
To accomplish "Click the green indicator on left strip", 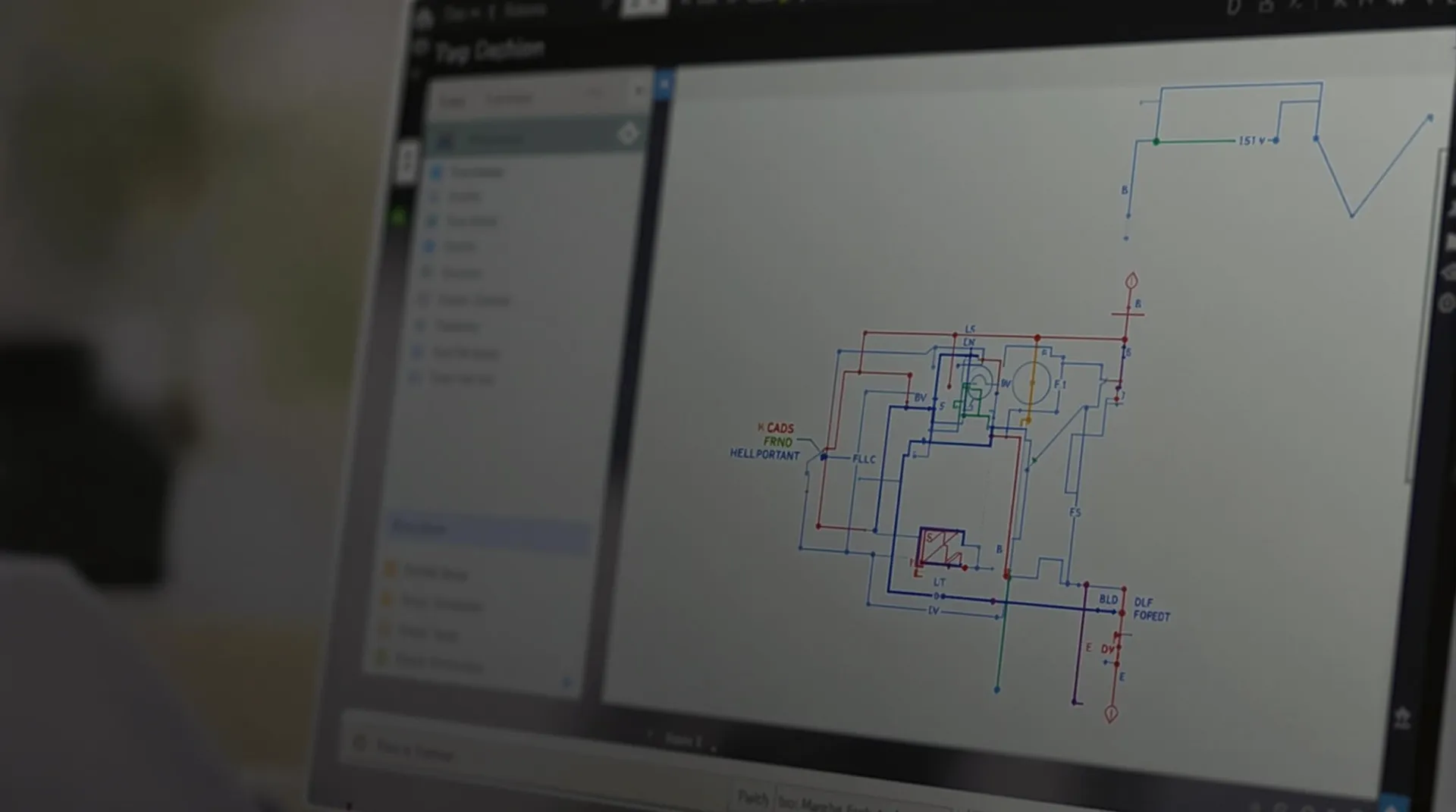I will pyautogui.click(x=399, y=218).
